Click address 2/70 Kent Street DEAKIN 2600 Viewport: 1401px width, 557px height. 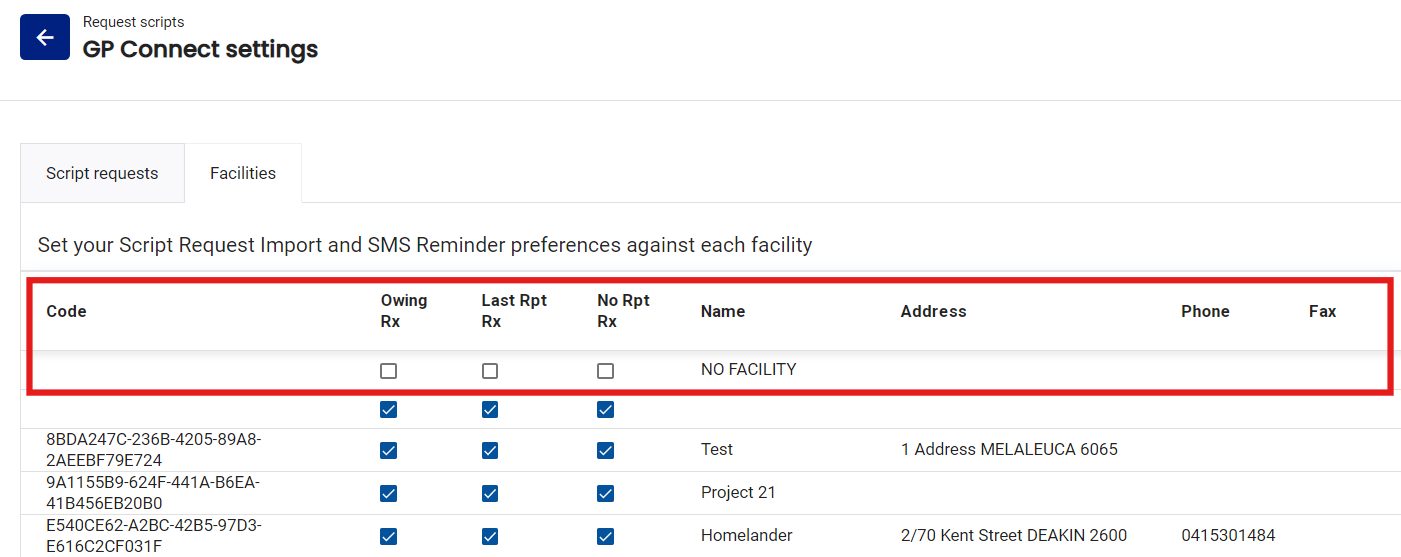pos(1014,535)
